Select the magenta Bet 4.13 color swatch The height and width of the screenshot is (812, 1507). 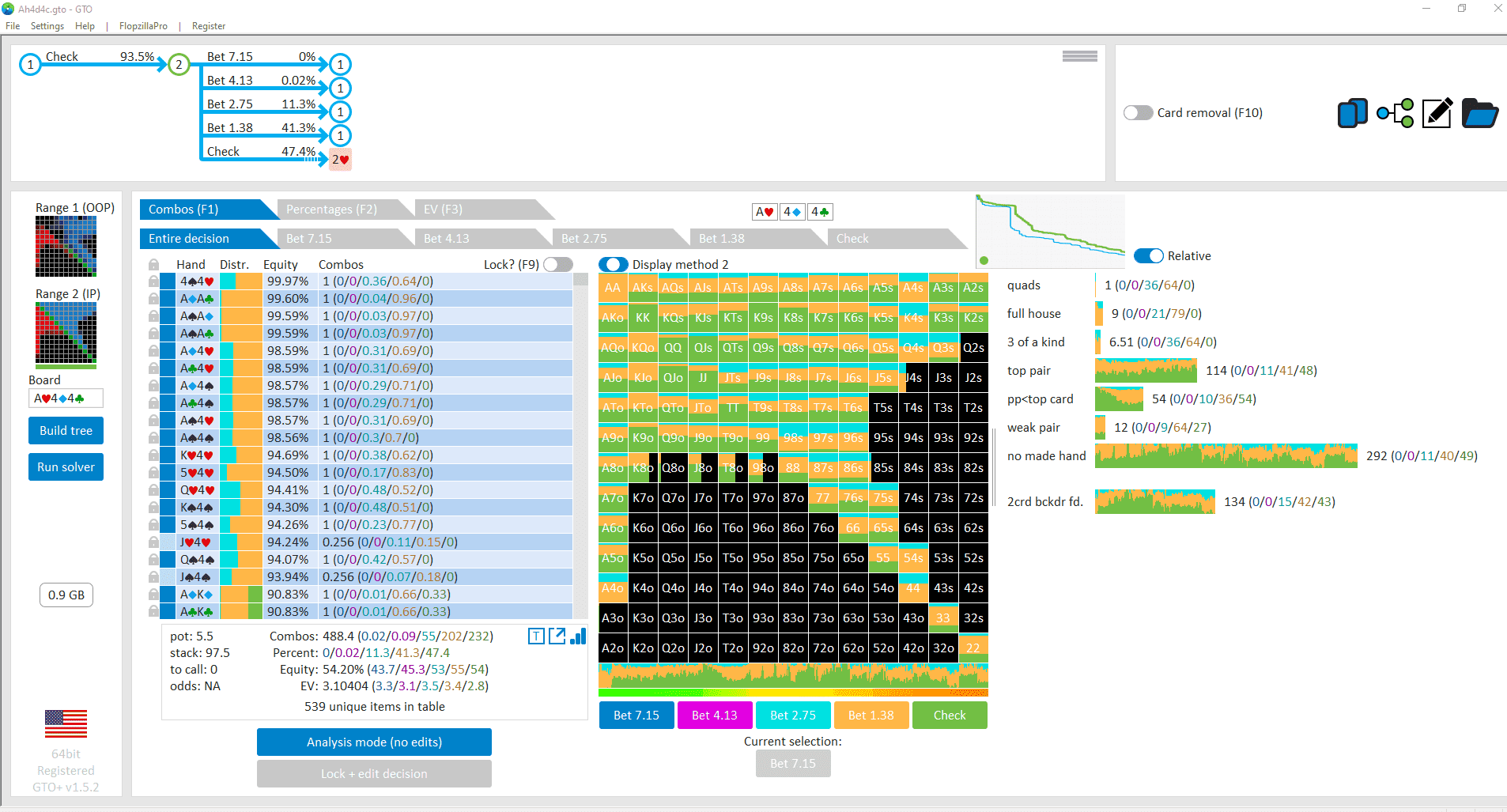pos(714,716)
